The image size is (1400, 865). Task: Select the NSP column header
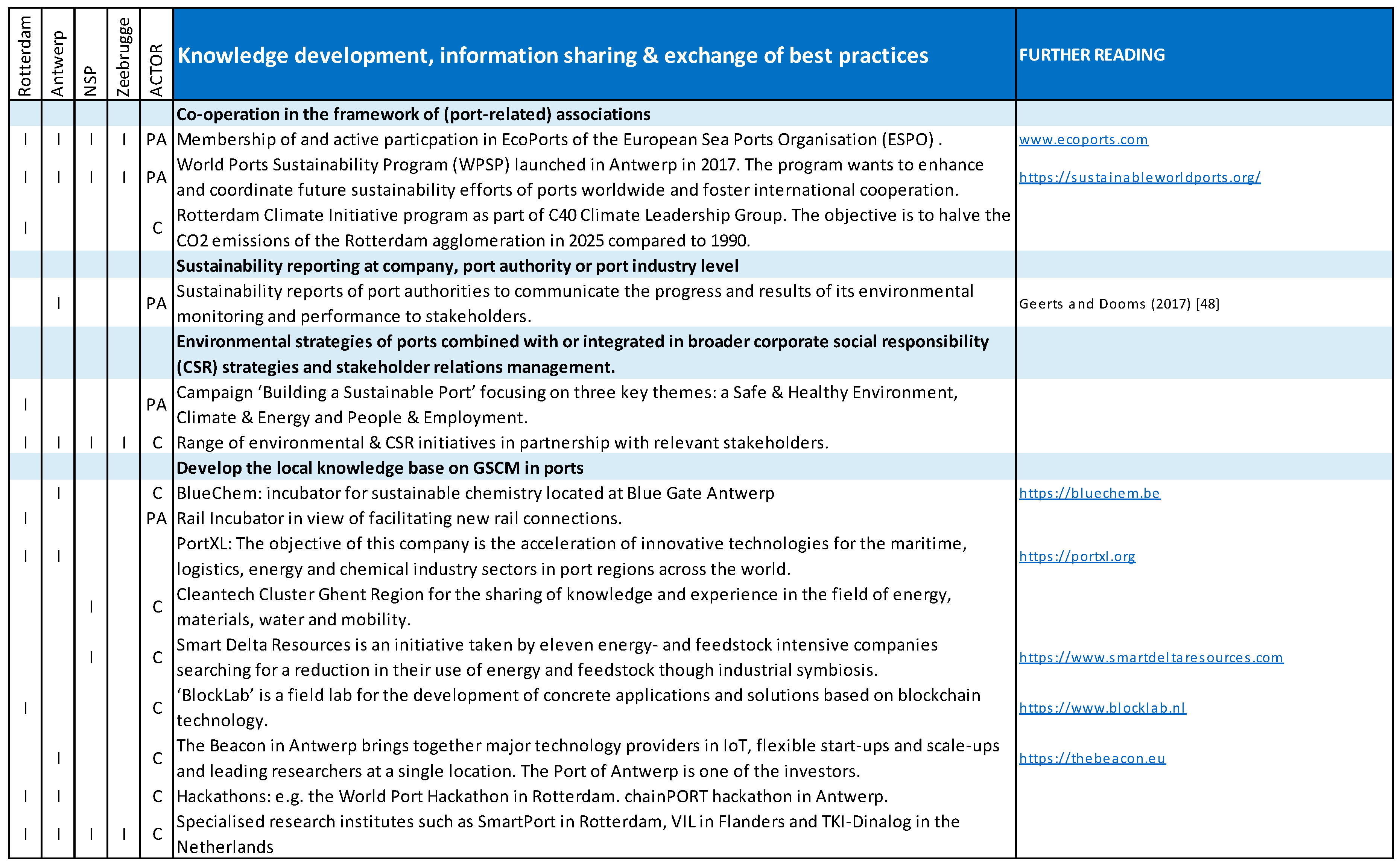[91, 80]
